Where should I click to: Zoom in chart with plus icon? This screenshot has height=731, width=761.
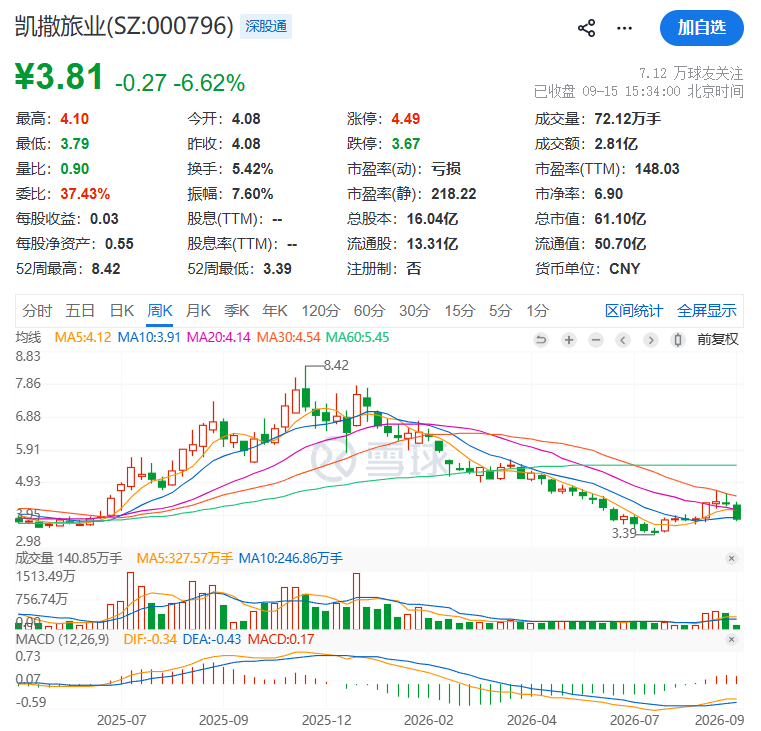point(569,340)
